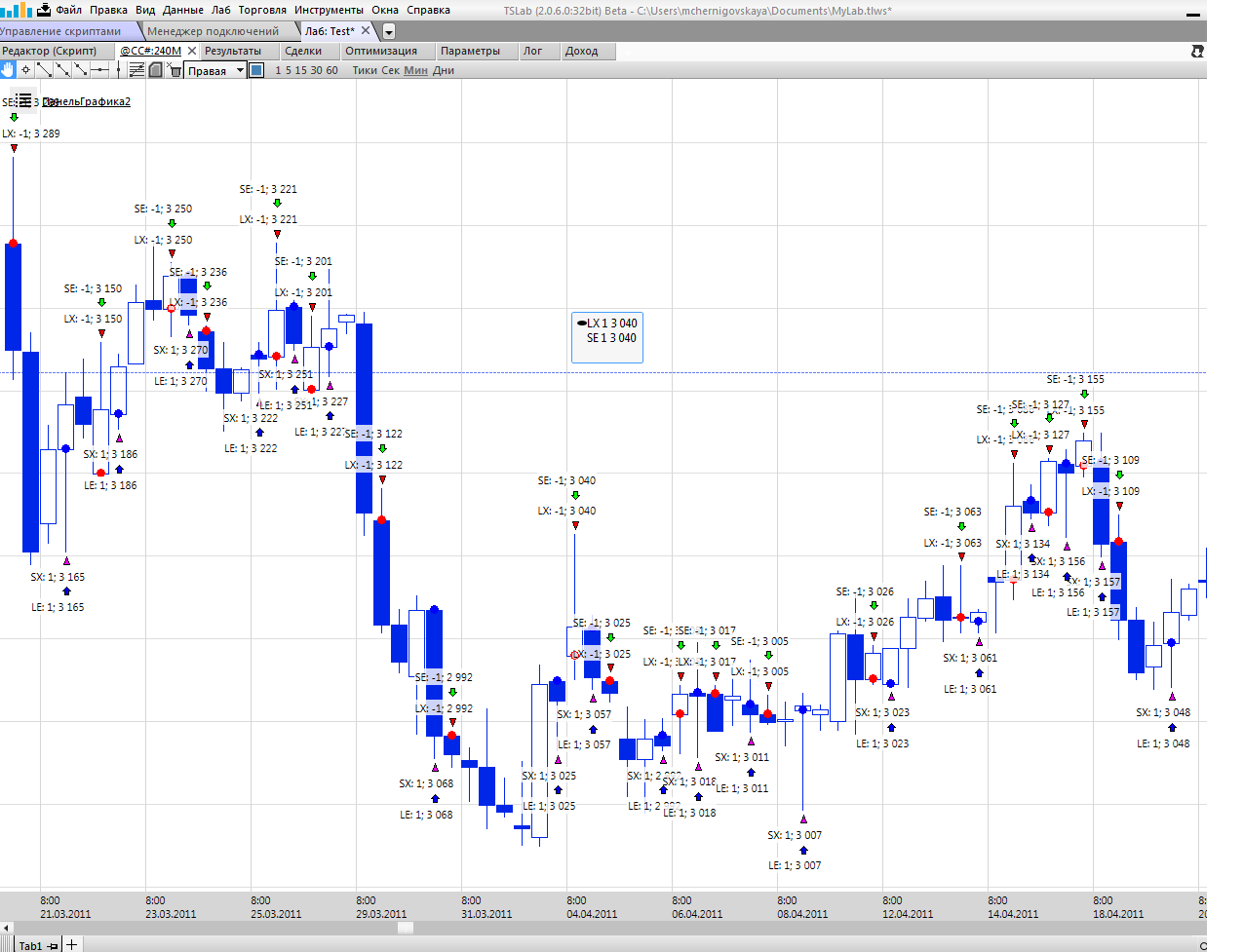Click SE 1 3 040 legend entry
Screen dimensions: 1244x952
(x=611, y=338)
